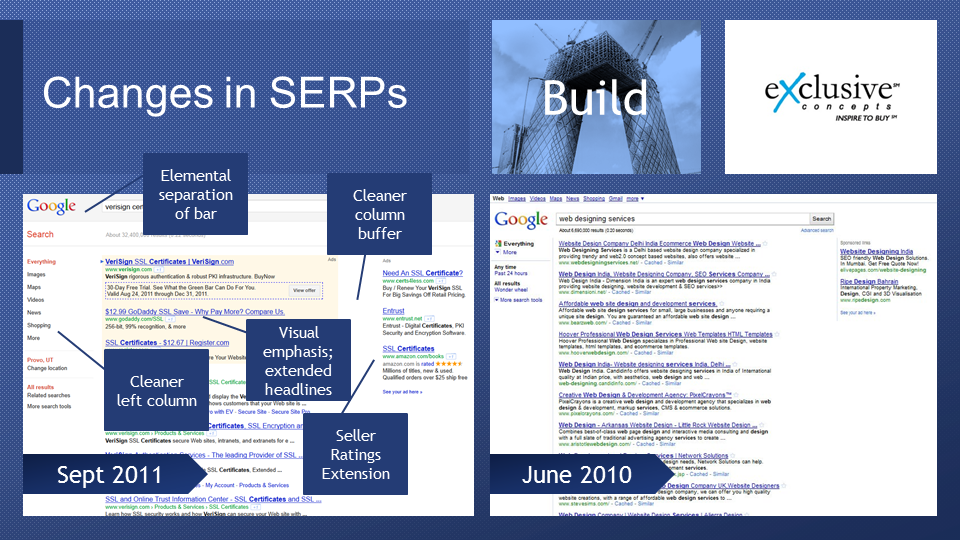Open Affordable web site design and development result

[x=637, y=304]
